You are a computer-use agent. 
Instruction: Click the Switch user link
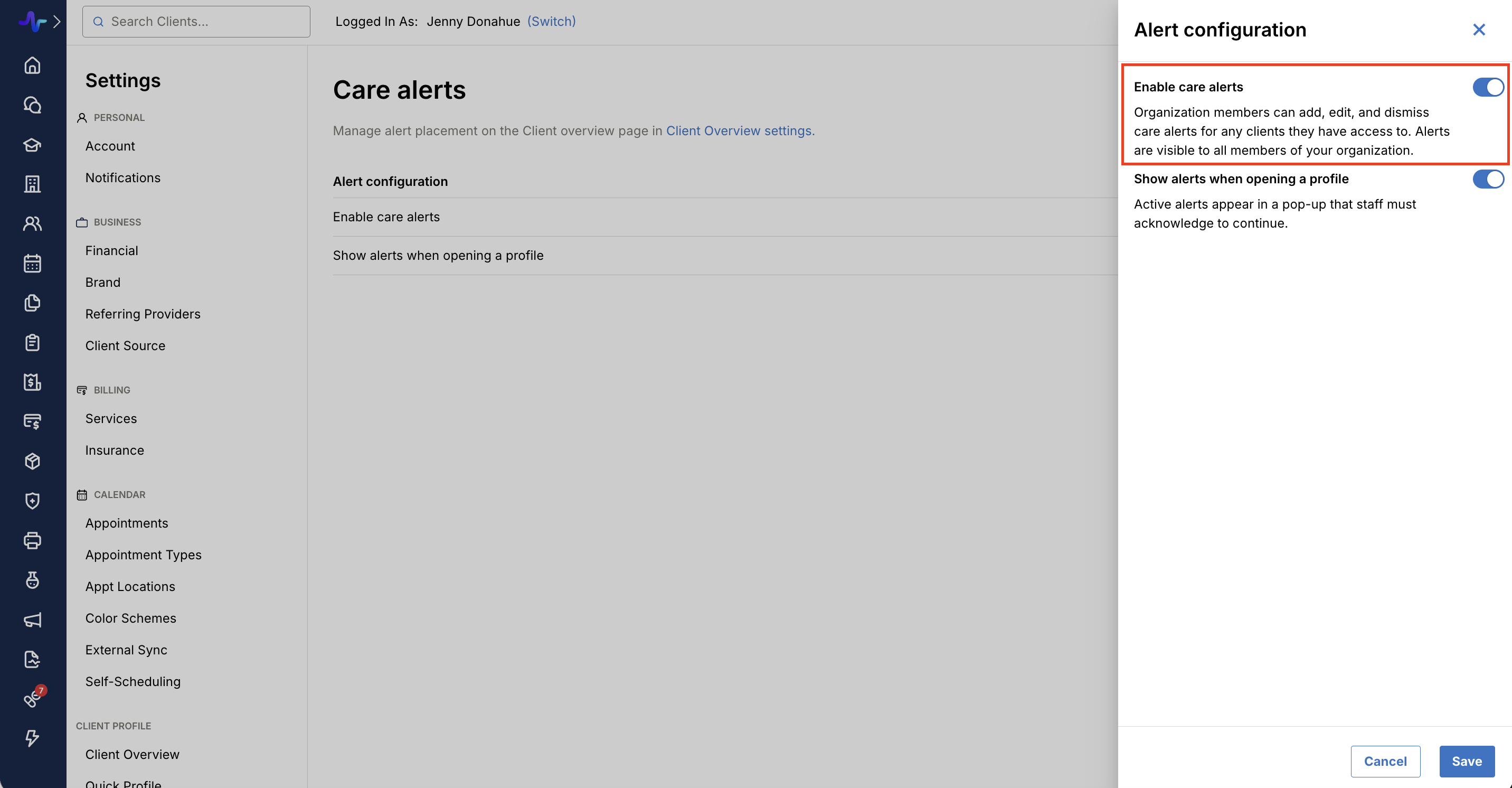[551, 22]
